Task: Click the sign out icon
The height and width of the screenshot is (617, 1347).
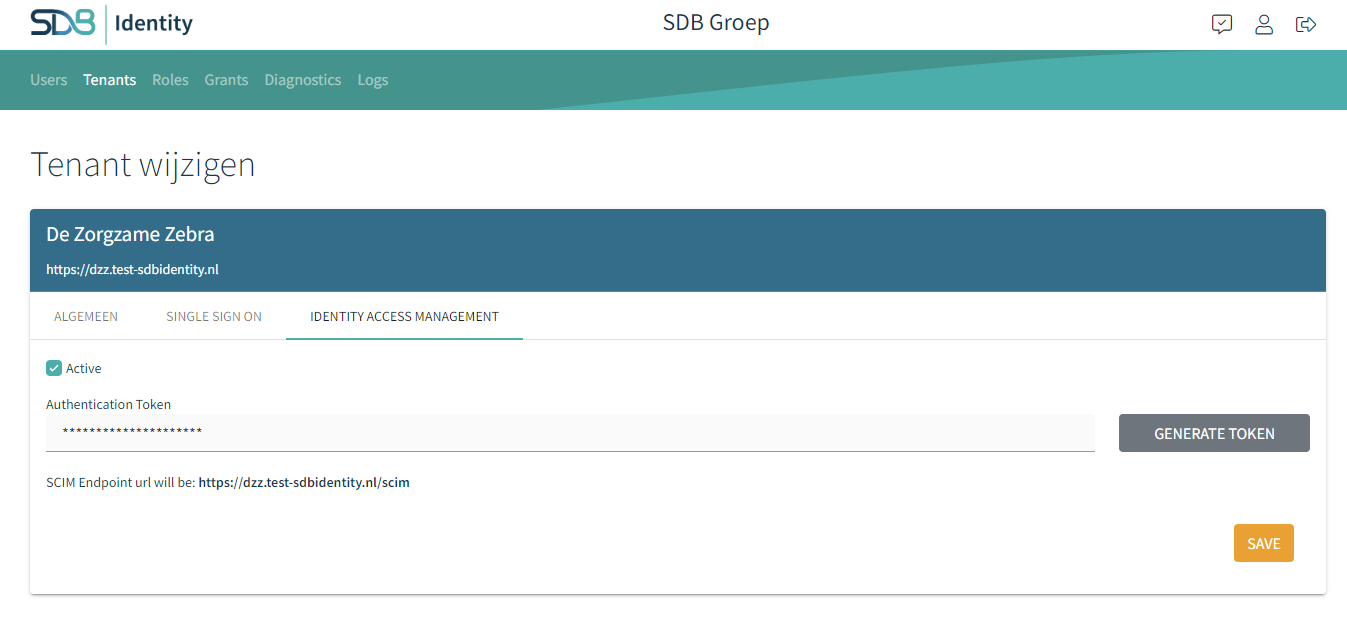Action: click(x=1306, y=24)
